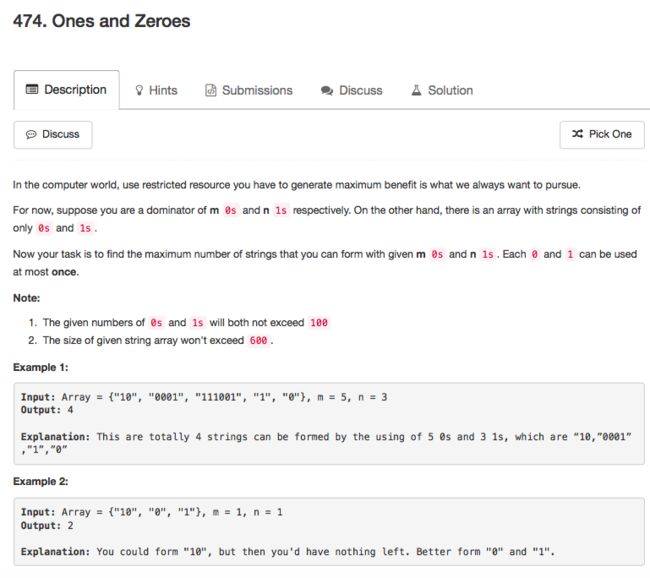Open the Submissions tab
The height and width of the screenshot is (578, 650).
(x=249, y=90)
